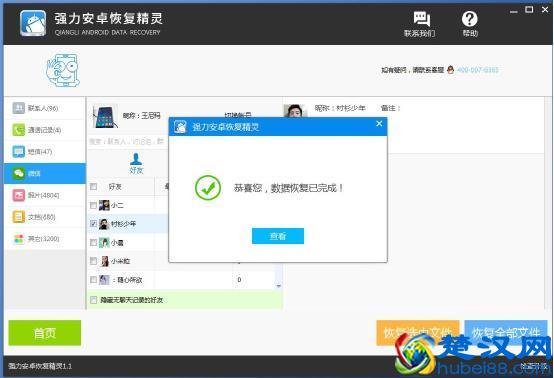554x378 pixels.
Task: Toggle the 好友 header select-all checkbox
Action: pyautogui.click(x=94, y=187)
